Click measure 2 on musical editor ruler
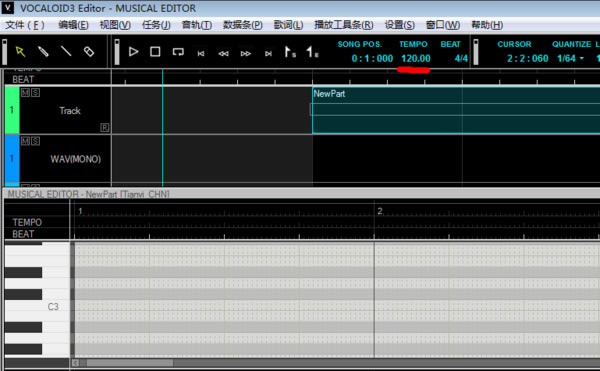600x371 pixels. 380,211
